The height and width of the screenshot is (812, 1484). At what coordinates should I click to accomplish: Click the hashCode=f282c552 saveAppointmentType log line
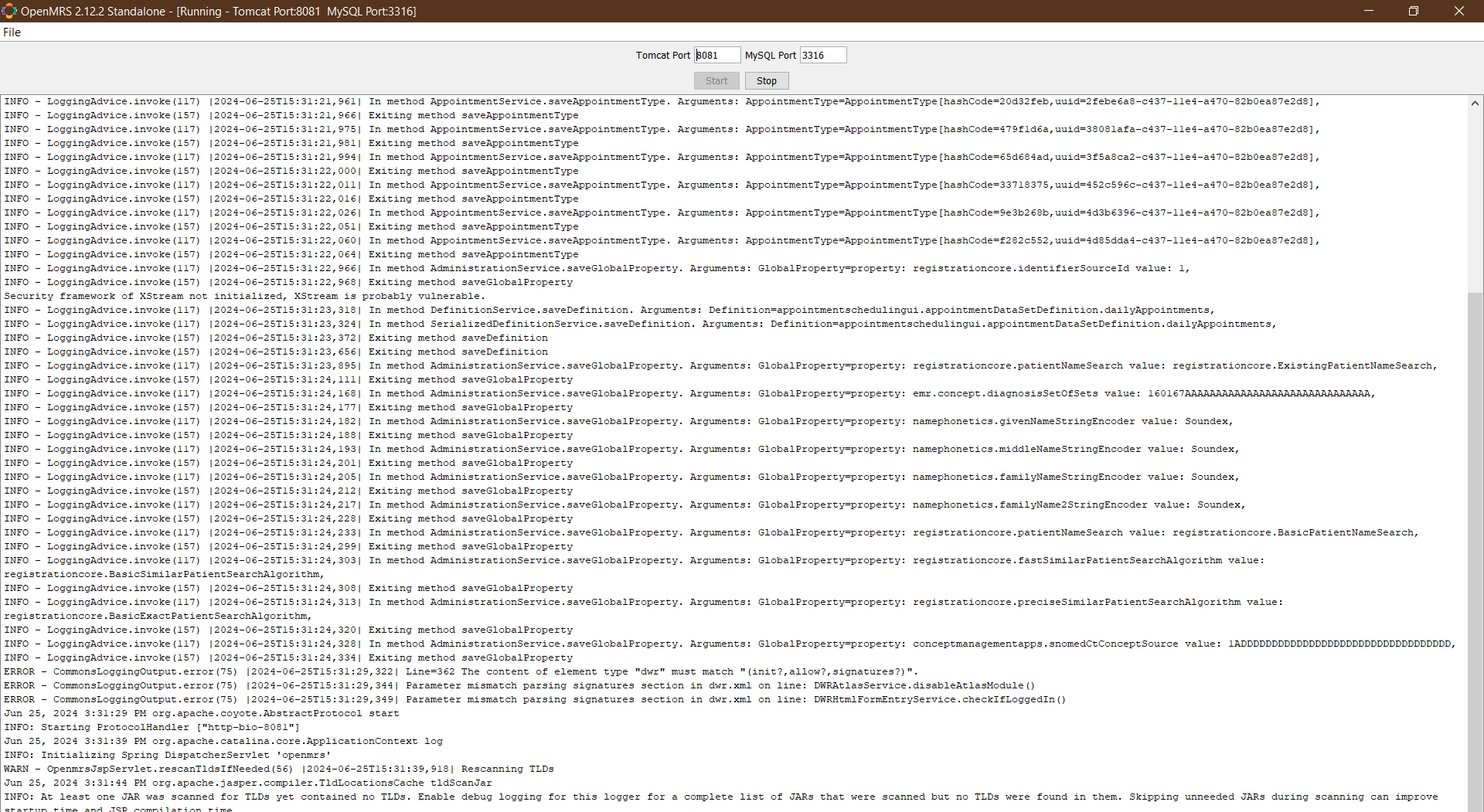tap(662, 241)
